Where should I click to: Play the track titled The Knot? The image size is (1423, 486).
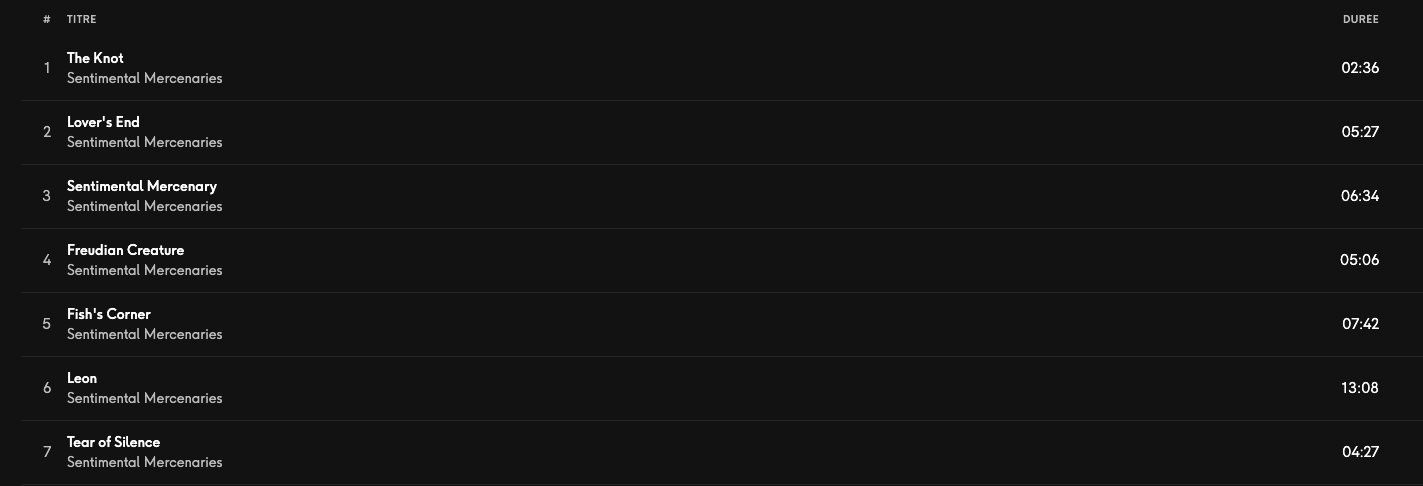click(95, 58)
